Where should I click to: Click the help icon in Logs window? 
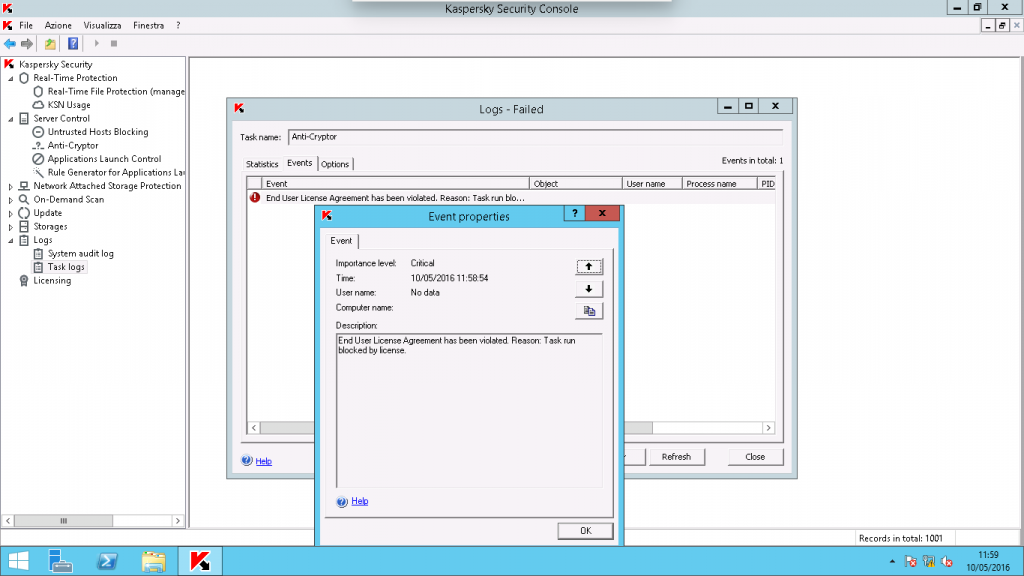(247, 460)
